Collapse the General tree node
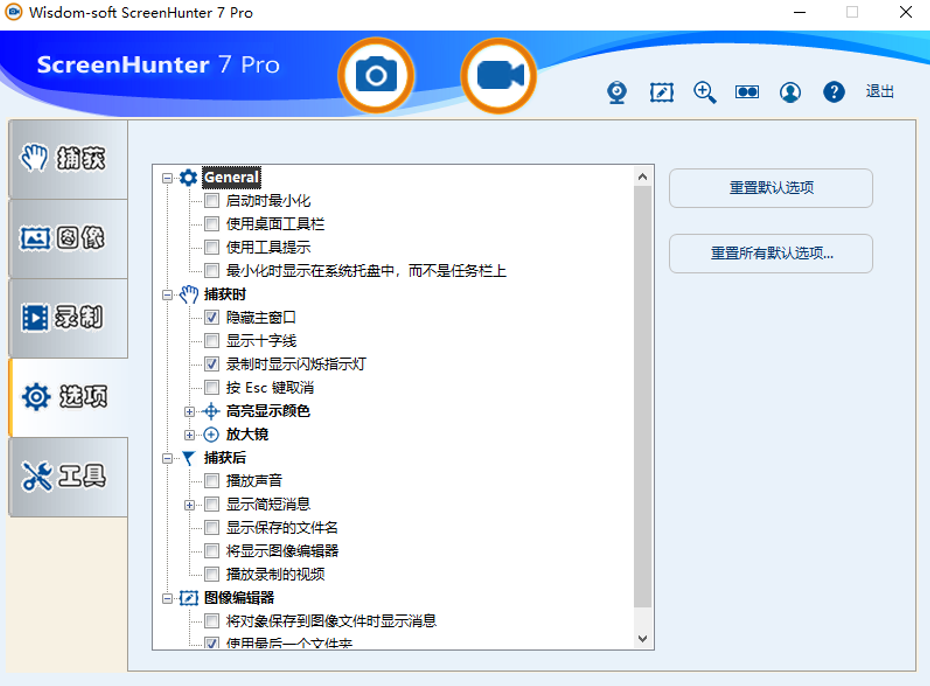The image size is (930, 686). pyautogui.click(x=167, y=178)
